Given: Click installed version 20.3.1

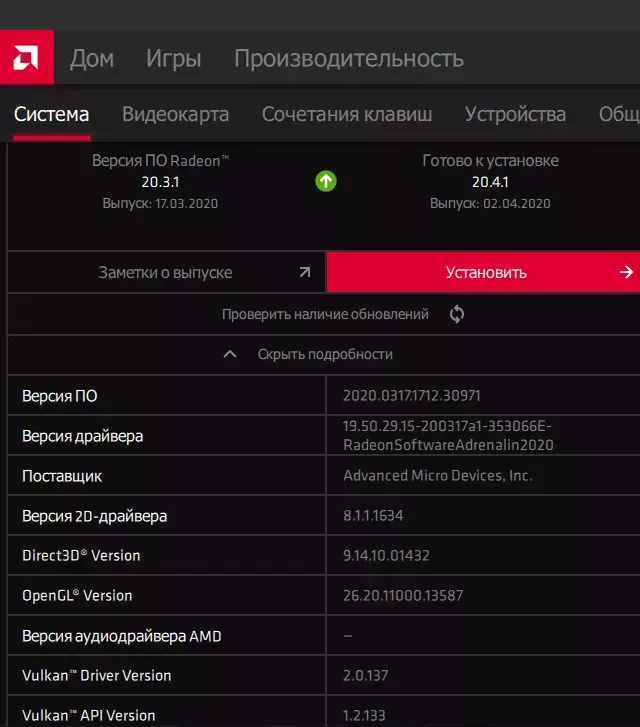Looking at the screenshot, I should (160, 182).
